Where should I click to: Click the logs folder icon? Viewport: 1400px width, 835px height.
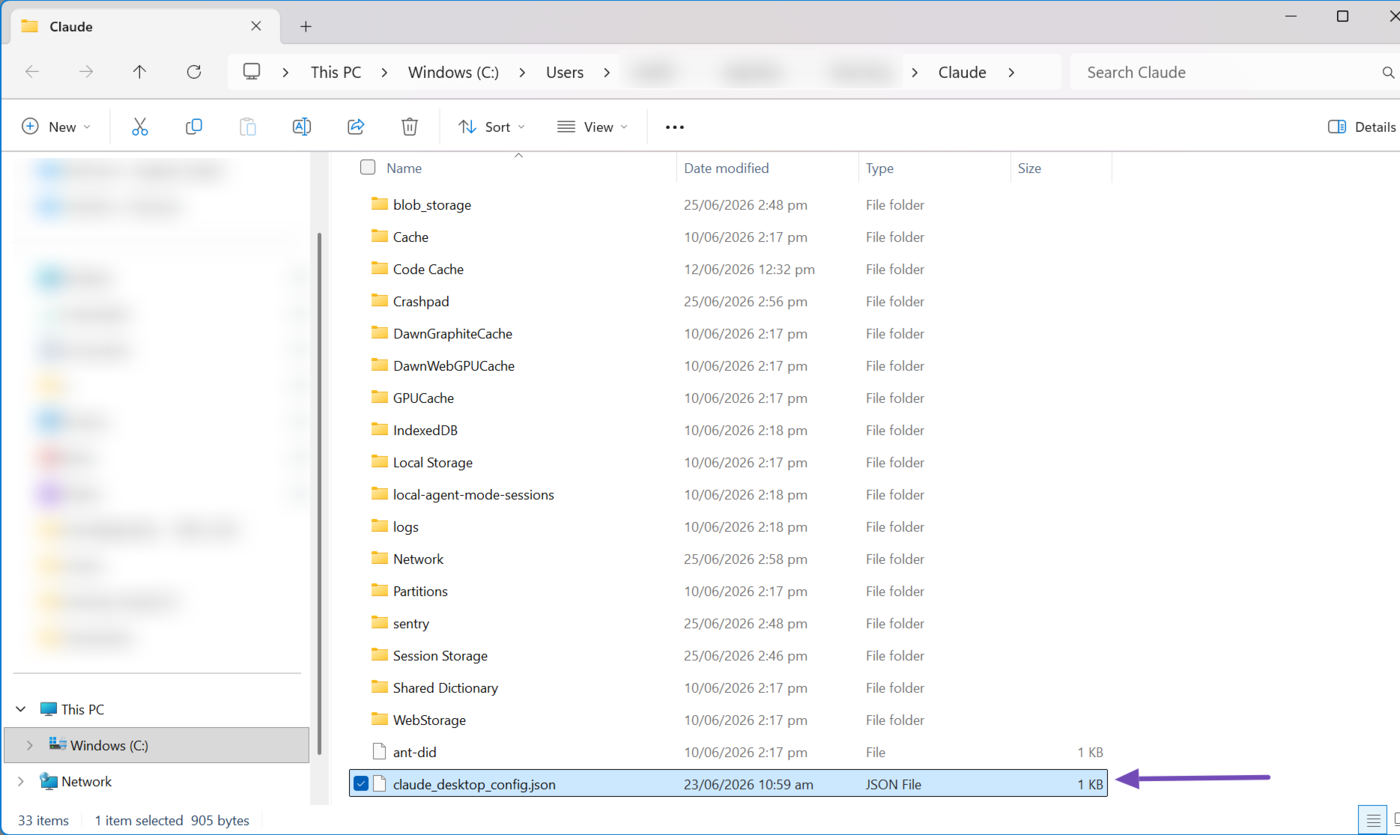click(379, 526)
